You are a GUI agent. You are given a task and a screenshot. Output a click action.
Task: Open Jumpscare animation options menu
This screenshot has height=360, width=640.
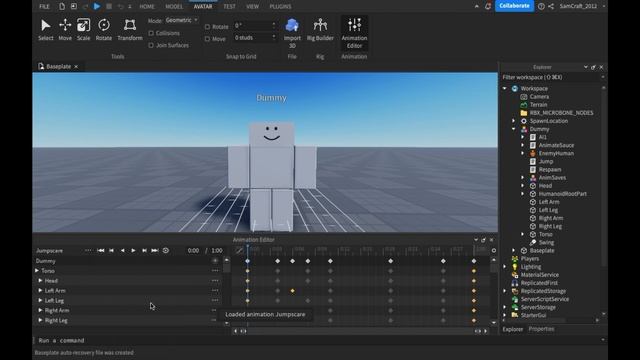tap(88, 250)
